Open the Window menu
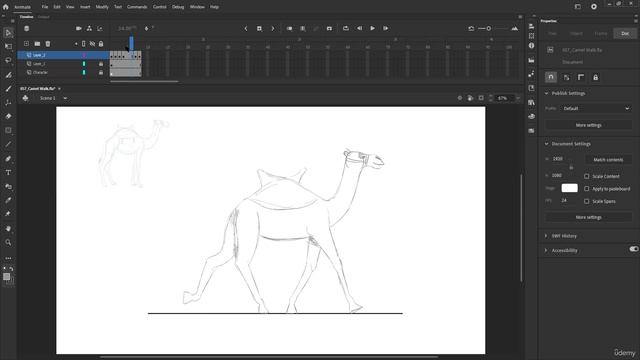 point(197,7)
